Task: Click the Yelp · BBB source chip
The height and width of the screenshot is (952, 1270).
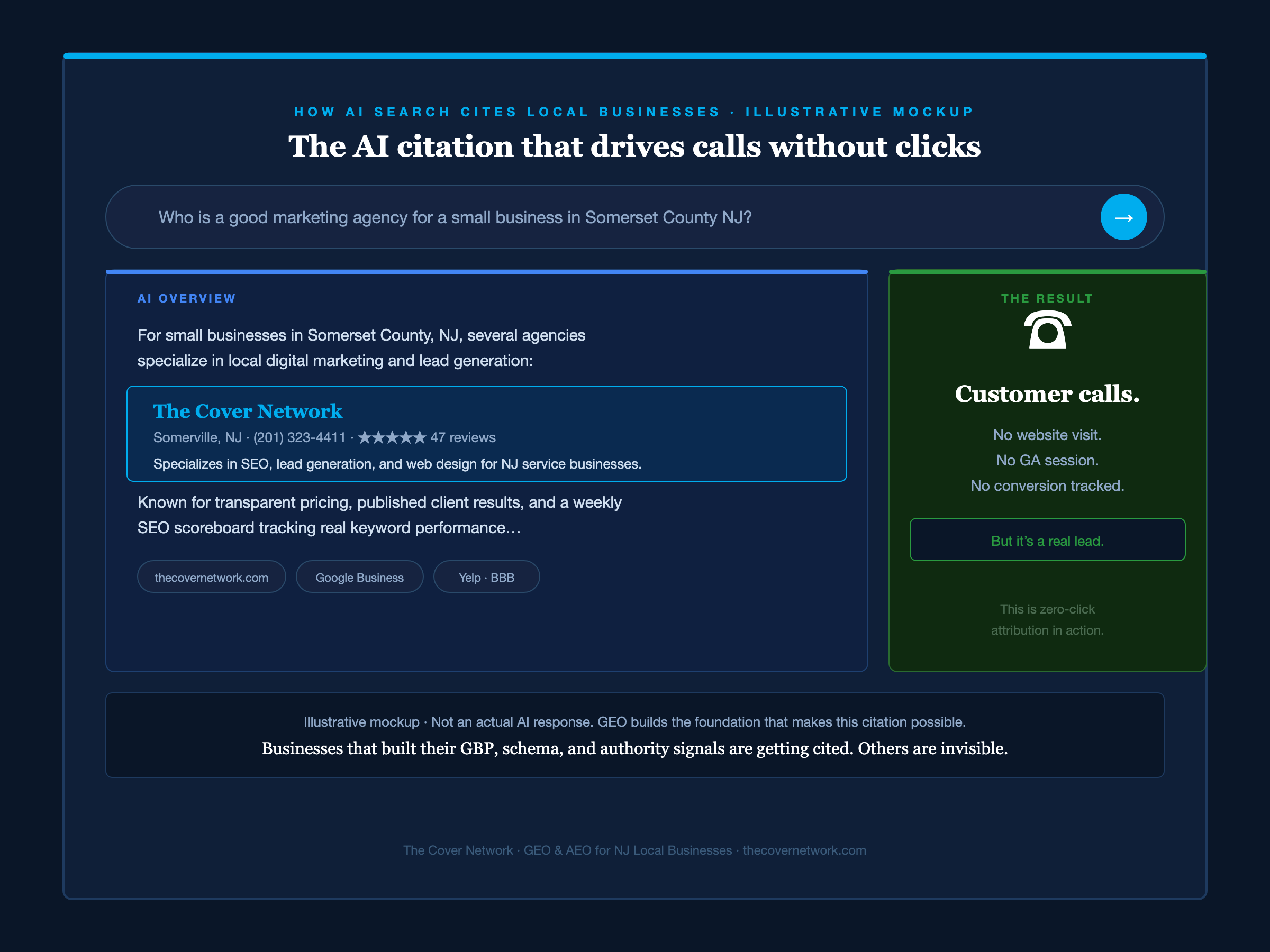Action: click(486, 578)
